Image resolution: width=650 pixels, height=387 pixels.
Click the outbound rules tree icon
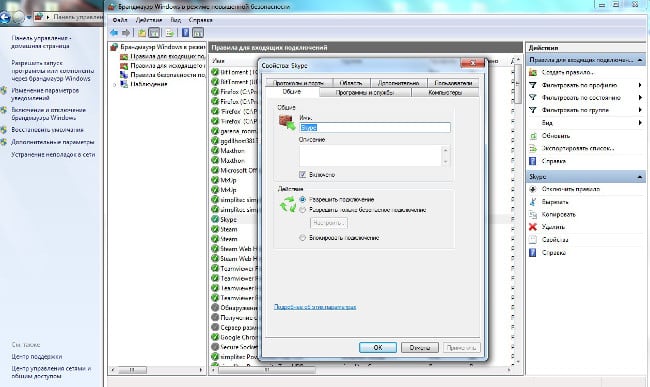[x=124, y=65]
